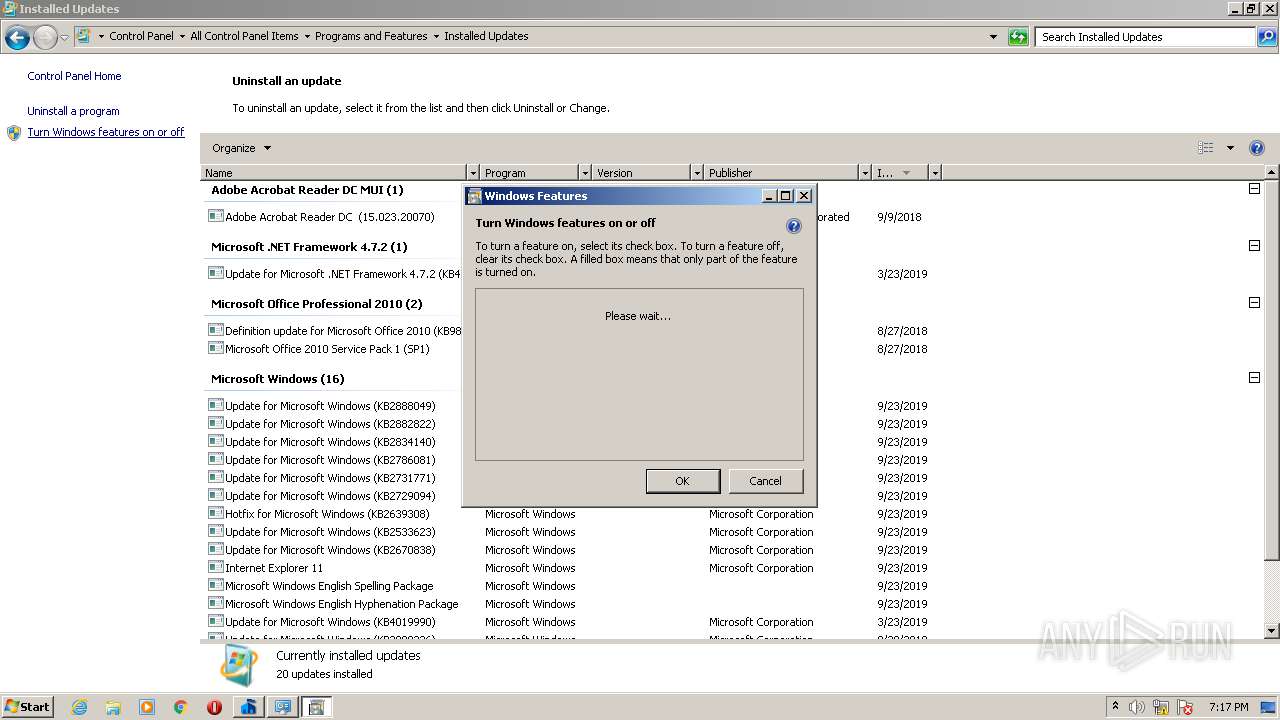Click the red shield tray icon
Image resolution: width=1280 pixels, height=720 pixels.
pos(1186,707)
